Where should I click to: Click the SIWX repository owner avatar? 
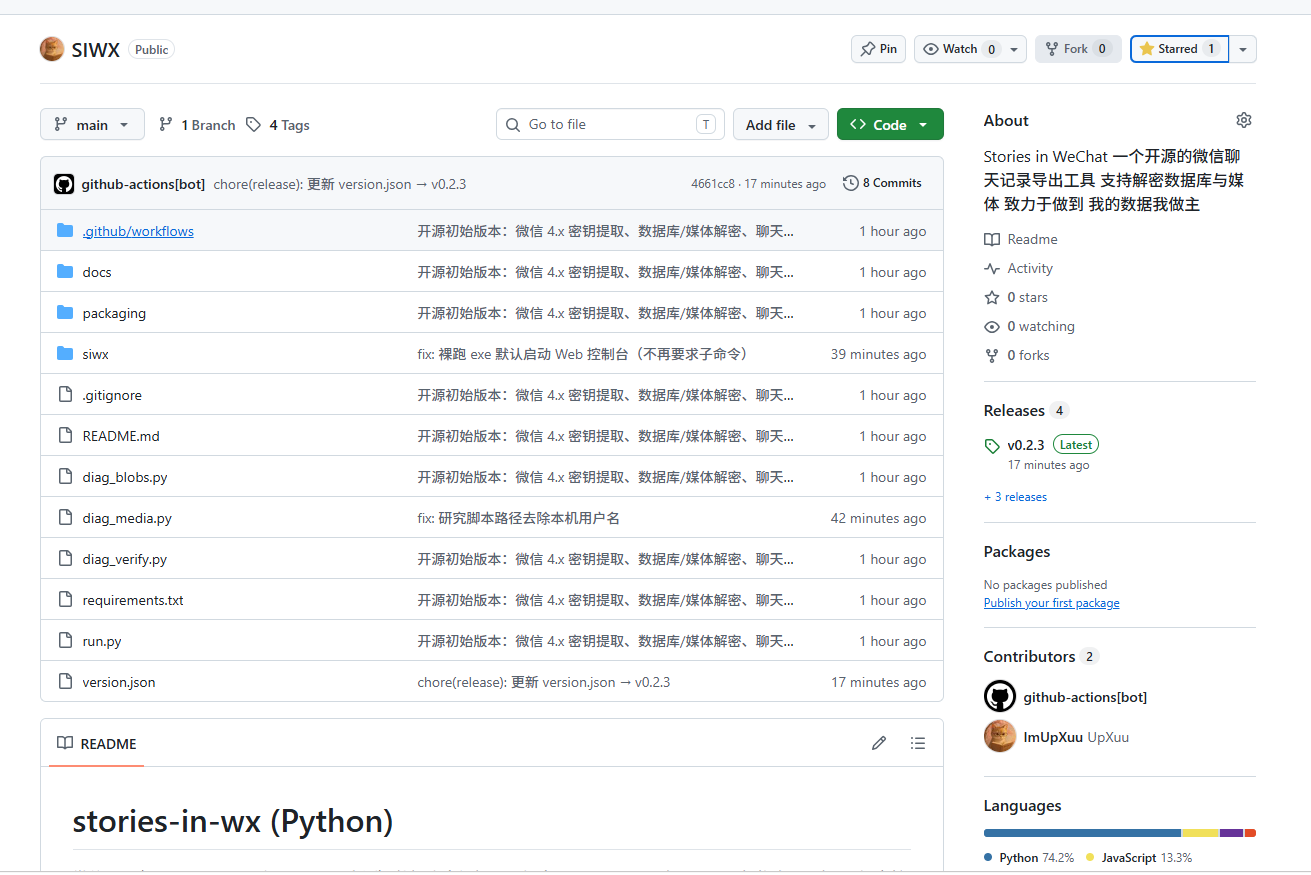52,49
